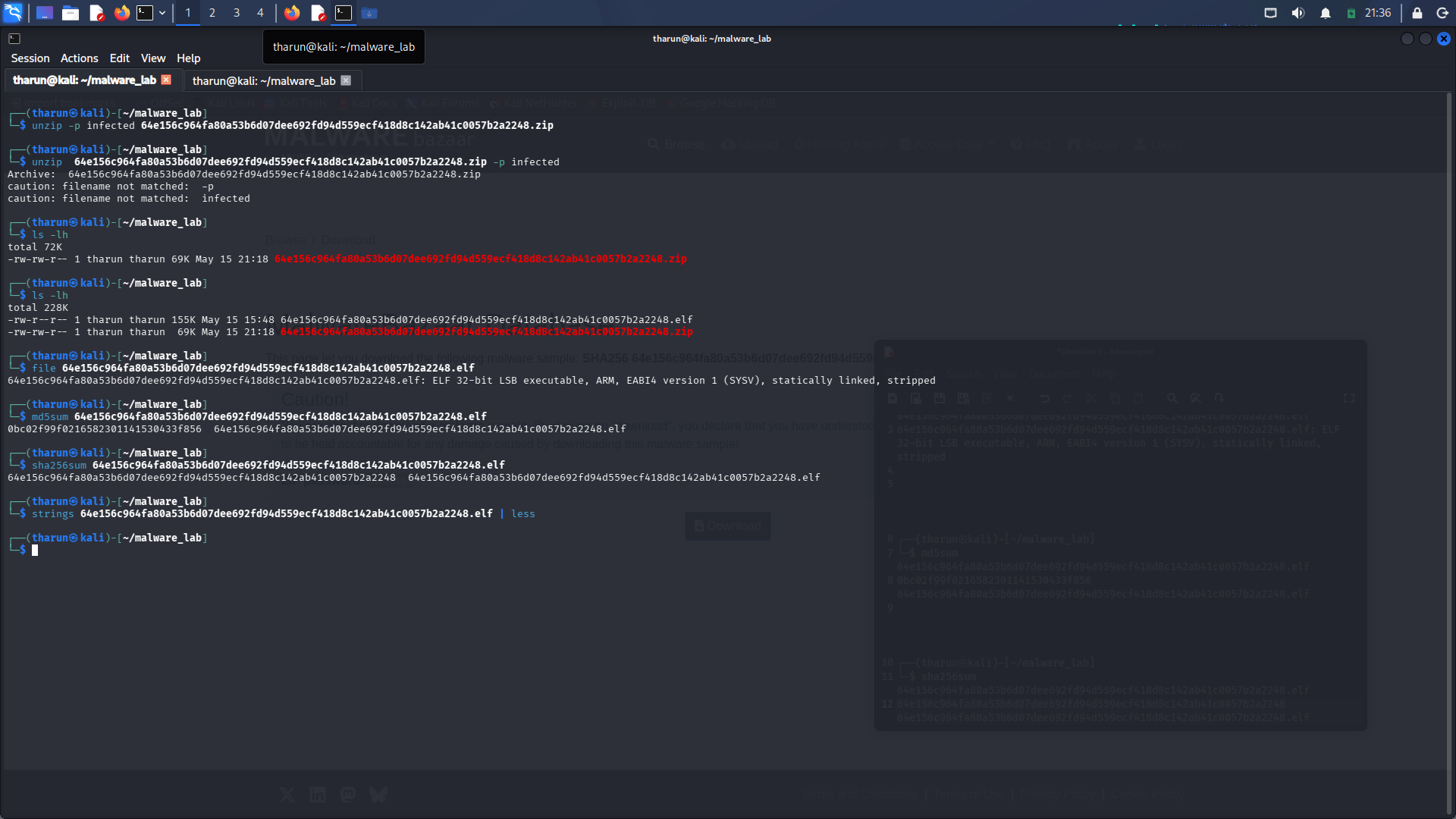This screenshot has width=1456, height=819.
Task: Close the second terminal tab
Action: [x=346, y=80]
